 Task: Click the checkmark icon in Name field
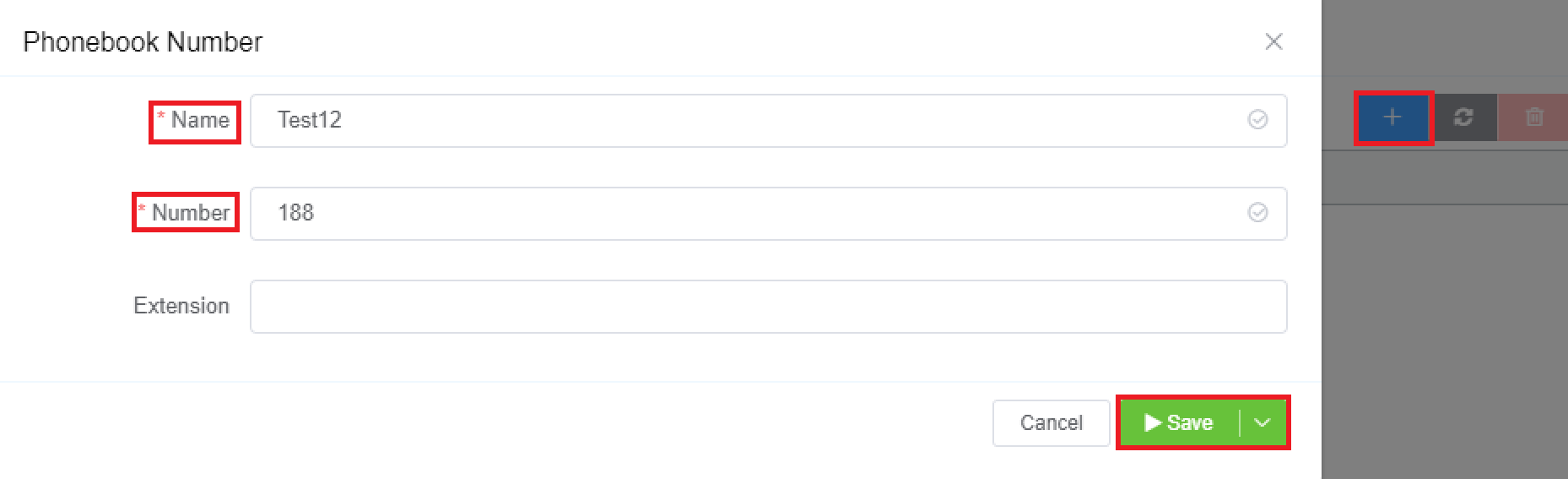click(x=1257, y=120)
